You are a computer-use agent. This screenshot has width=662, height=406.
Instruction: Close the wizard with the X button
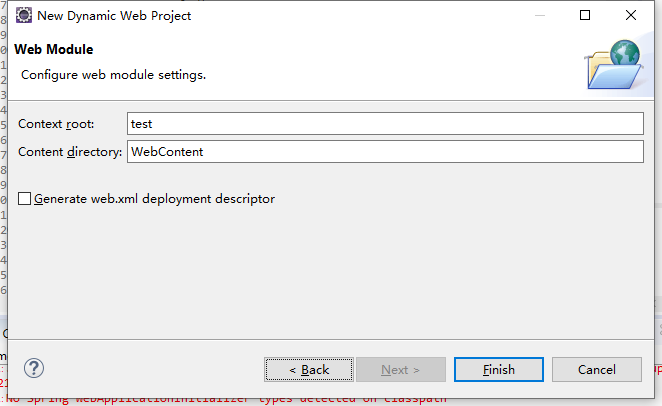click(631, 15)
